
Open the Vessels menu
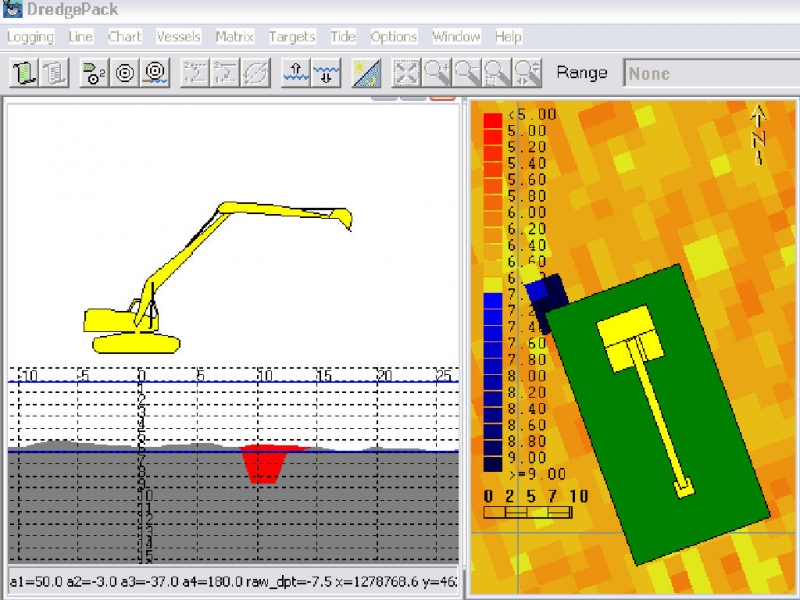click(178, 37)
